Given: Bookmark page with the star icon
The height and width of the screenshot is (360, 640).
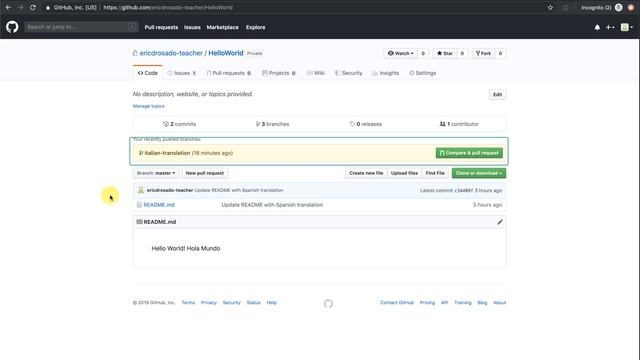Looking at the screenshot, I should (550, 7).
